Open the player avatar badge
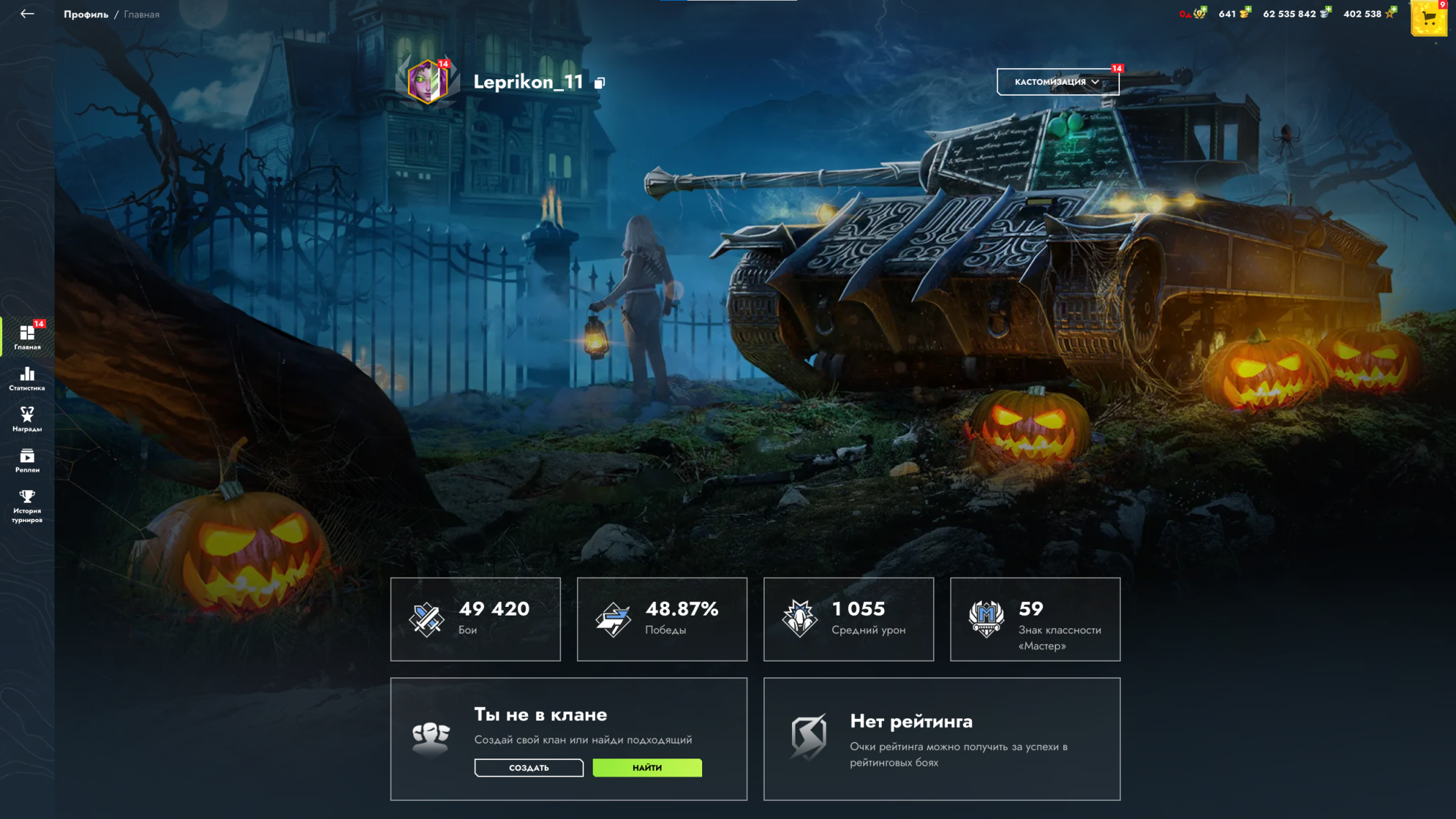This screenshot has height=819, width=1456. [427, 81]
